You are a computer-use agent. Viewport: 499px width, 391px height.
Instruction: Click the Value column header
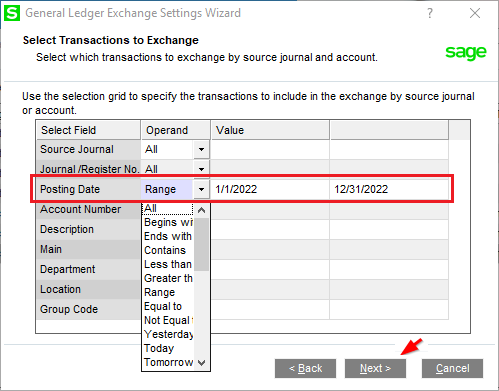click(270, 130)
